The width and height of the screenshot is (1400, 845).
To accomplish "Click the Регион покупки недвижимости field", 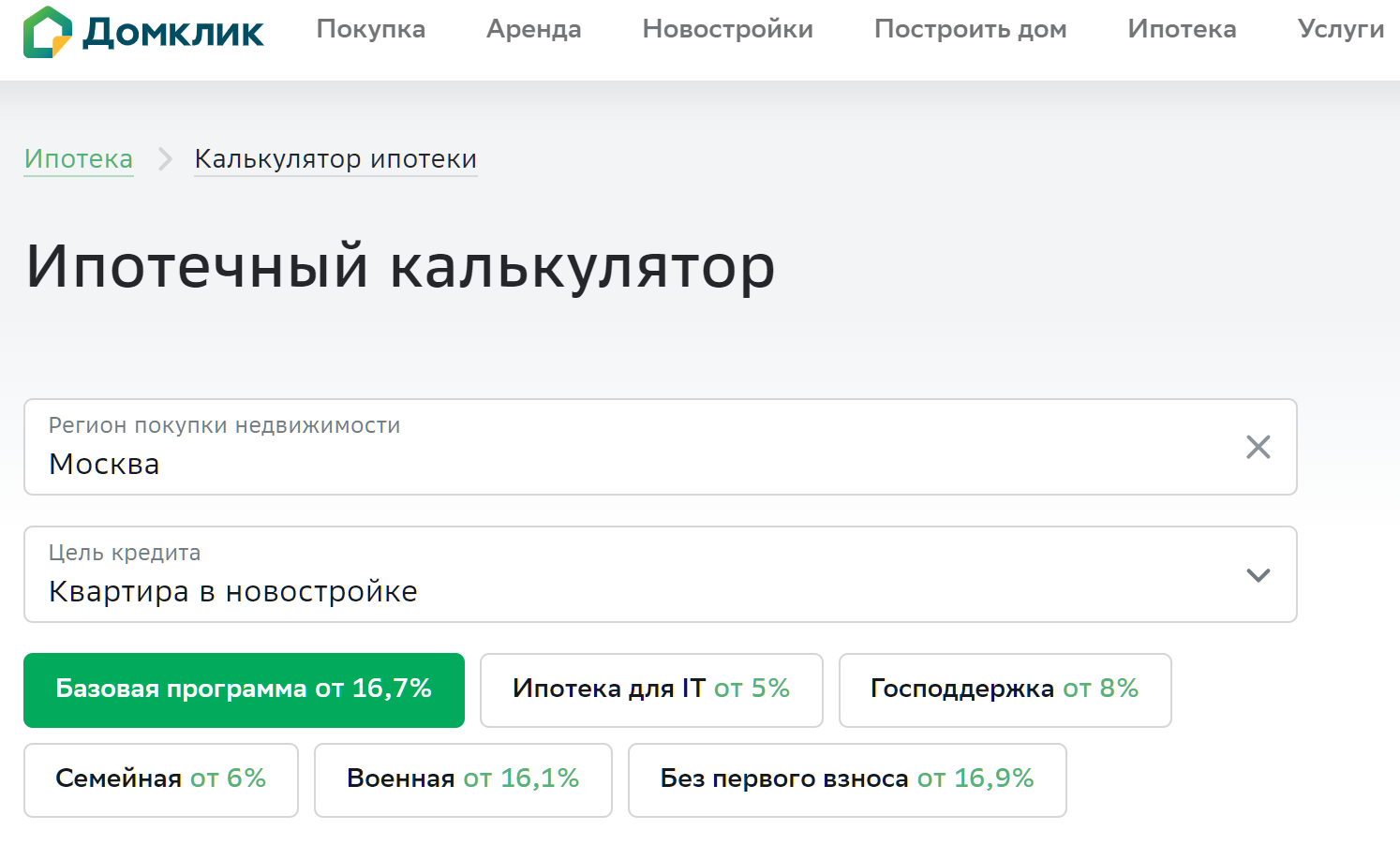I will click(660, 447).
